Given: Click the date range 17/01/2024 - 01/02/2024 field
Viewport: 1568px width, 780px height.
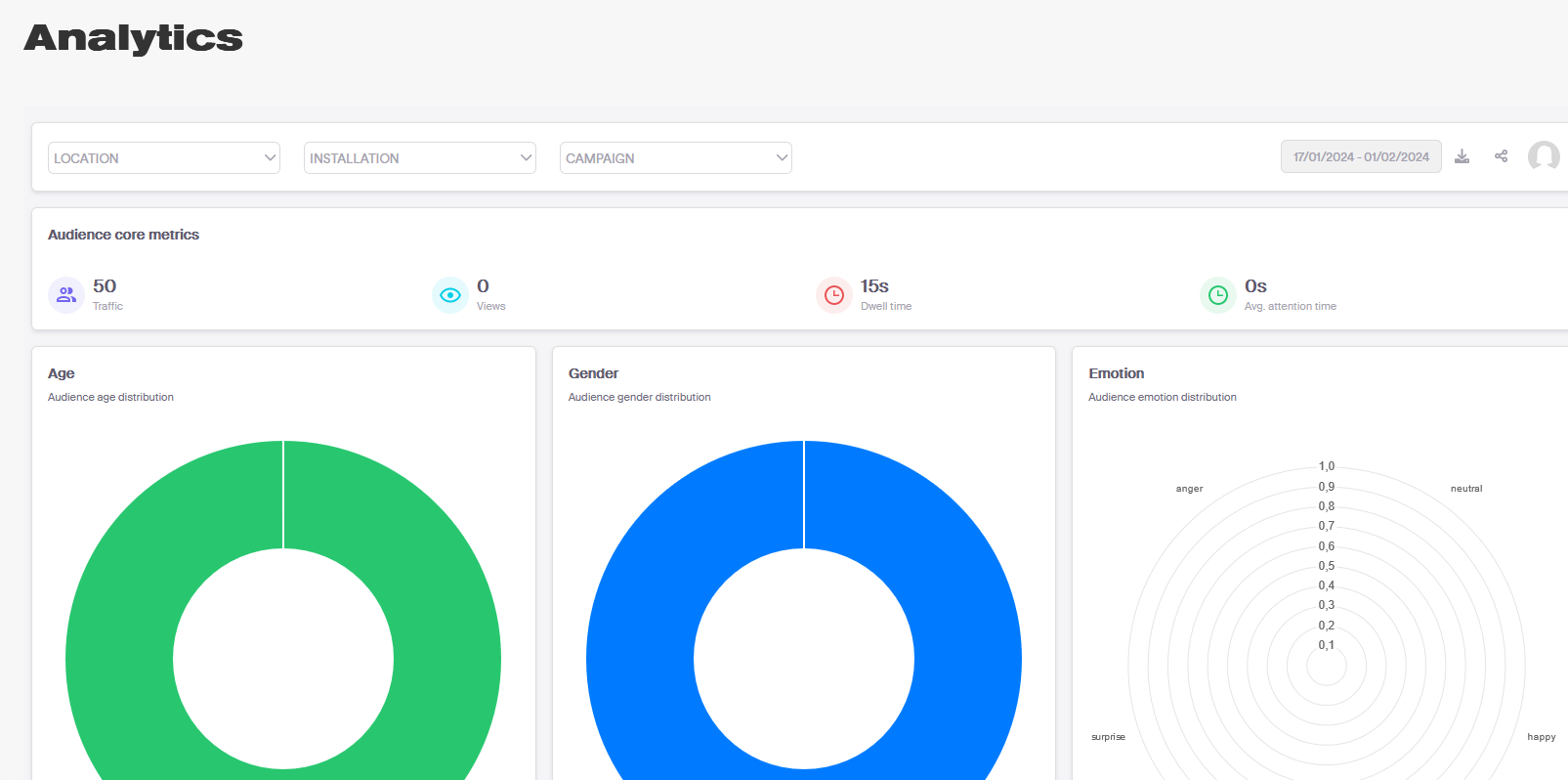Looking at the screenshot, I should tap(1361, 156).
